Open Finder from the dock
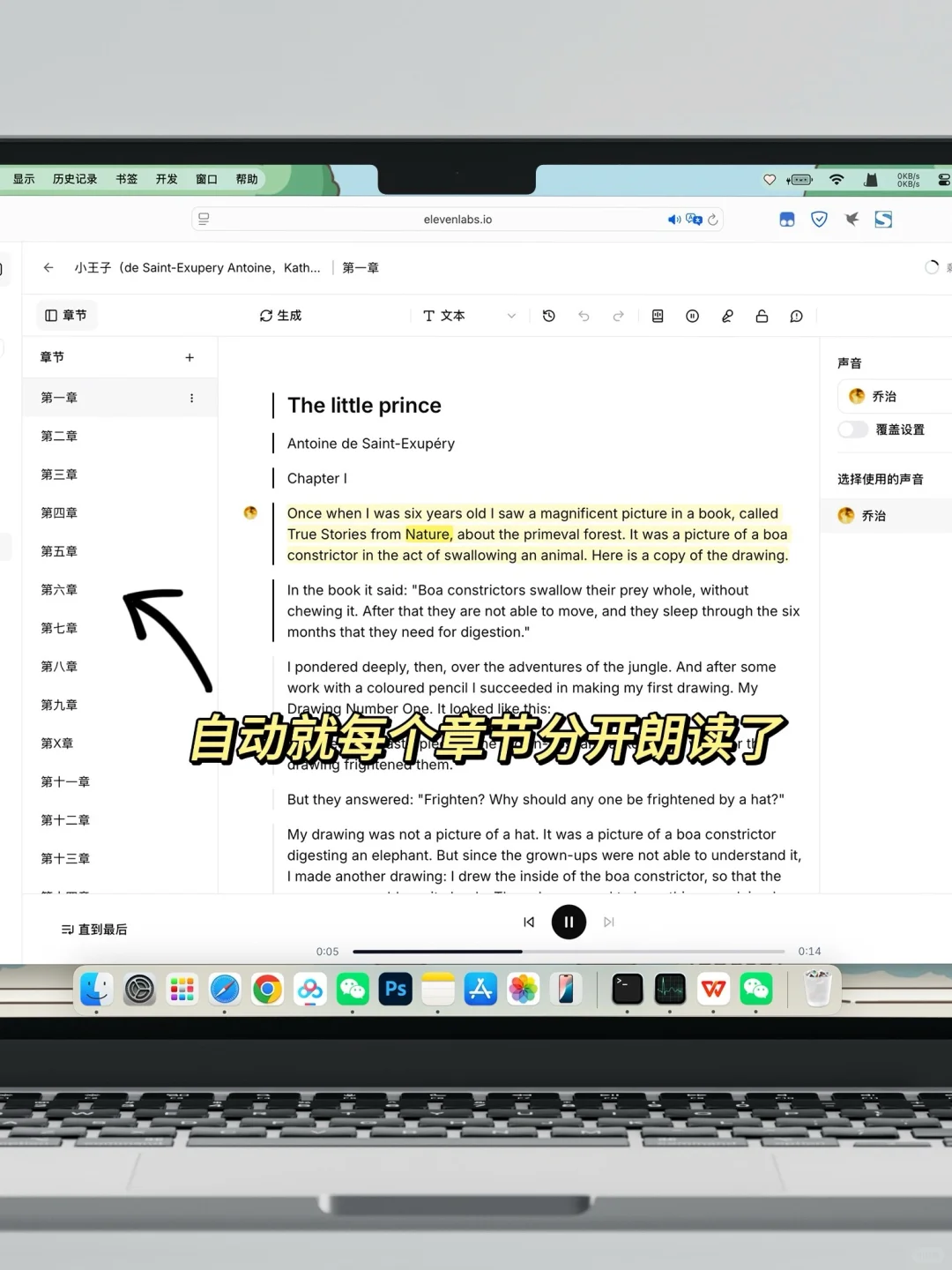Image resolution: width=952 pixels, height=1270 pixels. 96,989
